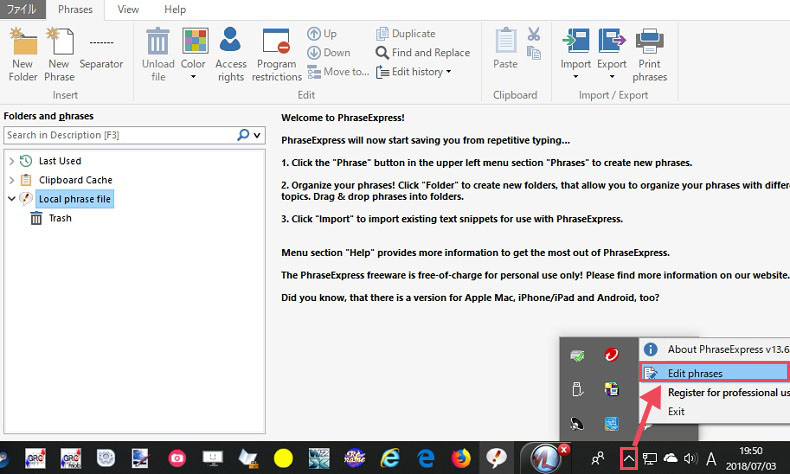This screenshot has width=790, height=474.
Task: Click the blue monitor tray icon
Action: [x=612, y=424]
